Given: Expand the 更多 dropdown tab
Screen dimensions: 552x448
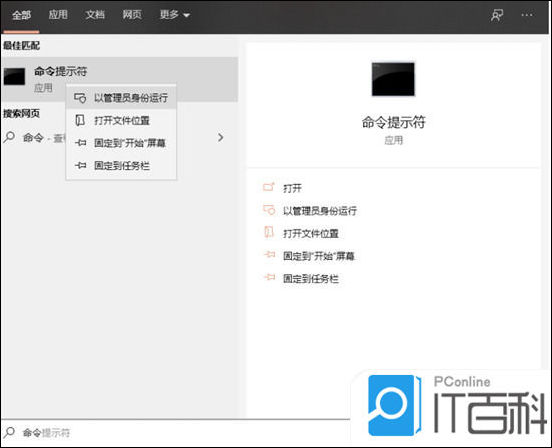Looking at the screenshot, I should tap(175, 15).
